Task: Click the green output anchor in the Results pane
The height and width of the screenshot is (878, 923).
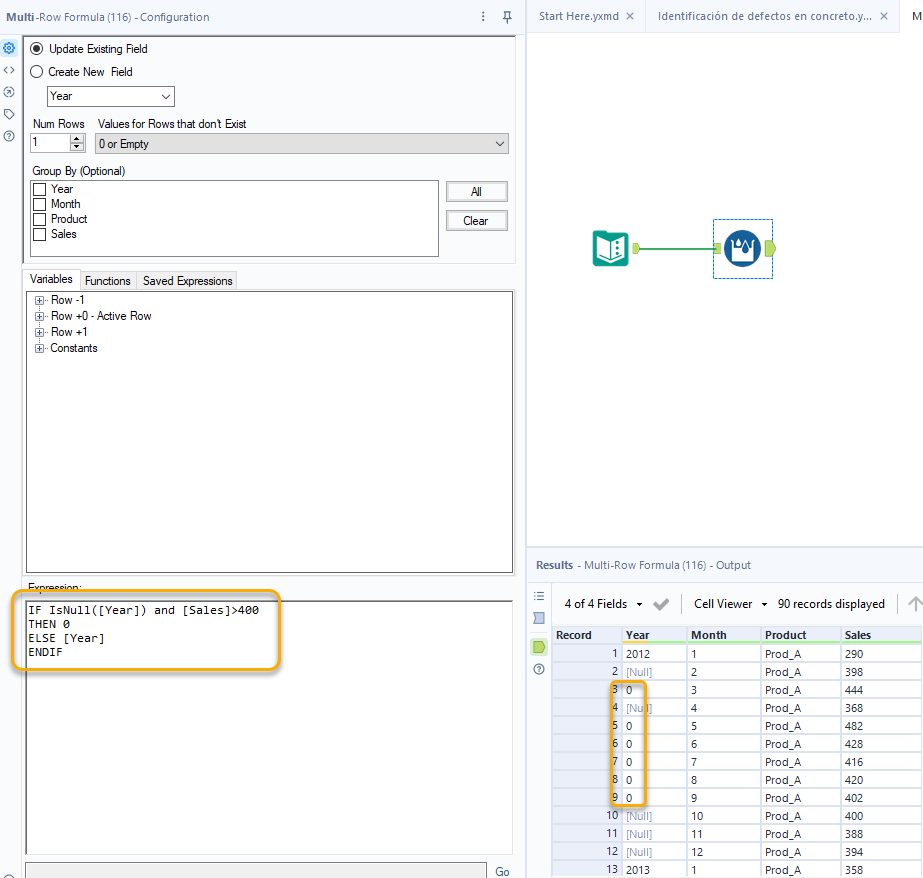Action: [x=539, y=647]
